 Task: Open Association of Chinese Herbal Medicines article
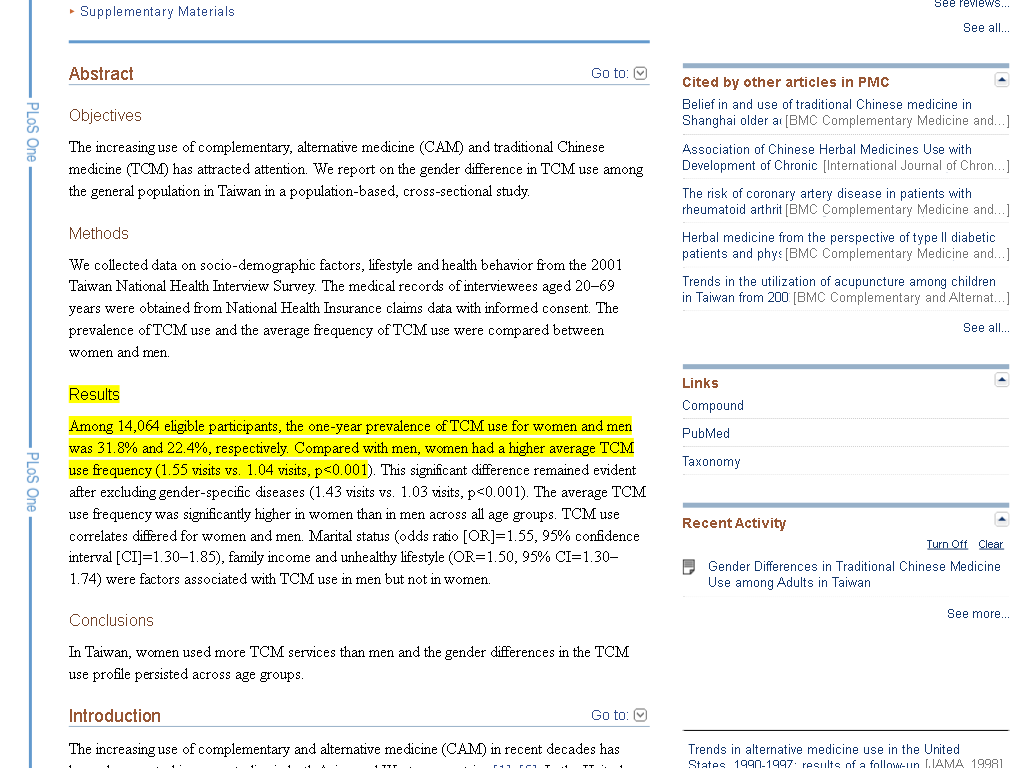point(827,157)
